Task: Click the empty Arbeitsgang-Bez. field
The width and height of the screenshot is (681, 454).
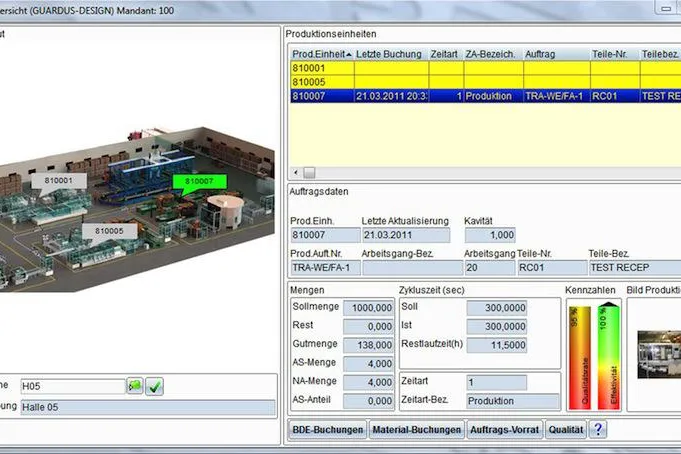Action: point(412,268)
